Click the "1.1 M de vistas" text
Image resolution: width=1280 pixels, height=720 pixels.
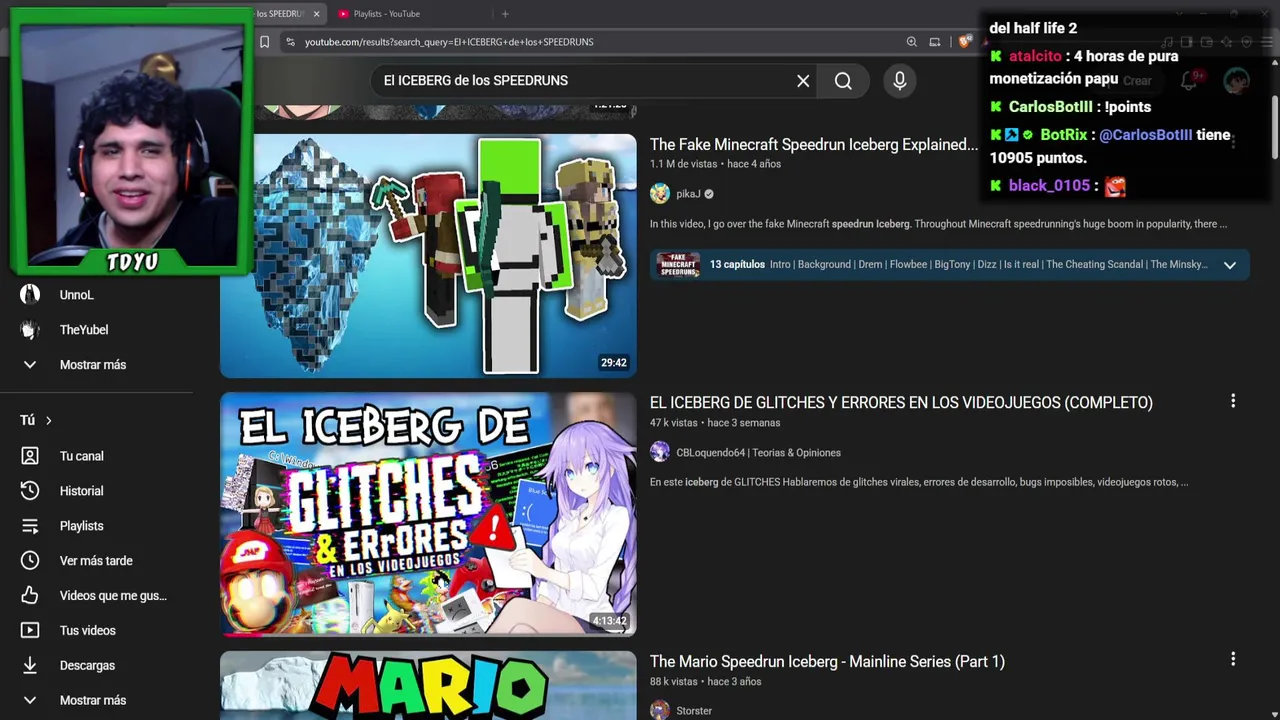685,164
